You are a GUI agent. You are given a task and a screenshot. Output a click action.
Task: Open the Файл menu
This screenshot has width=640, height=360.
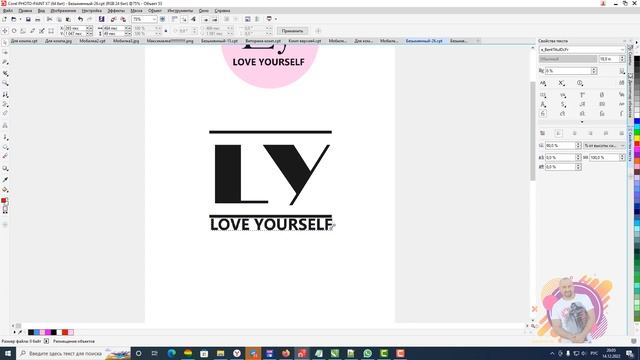7,11
